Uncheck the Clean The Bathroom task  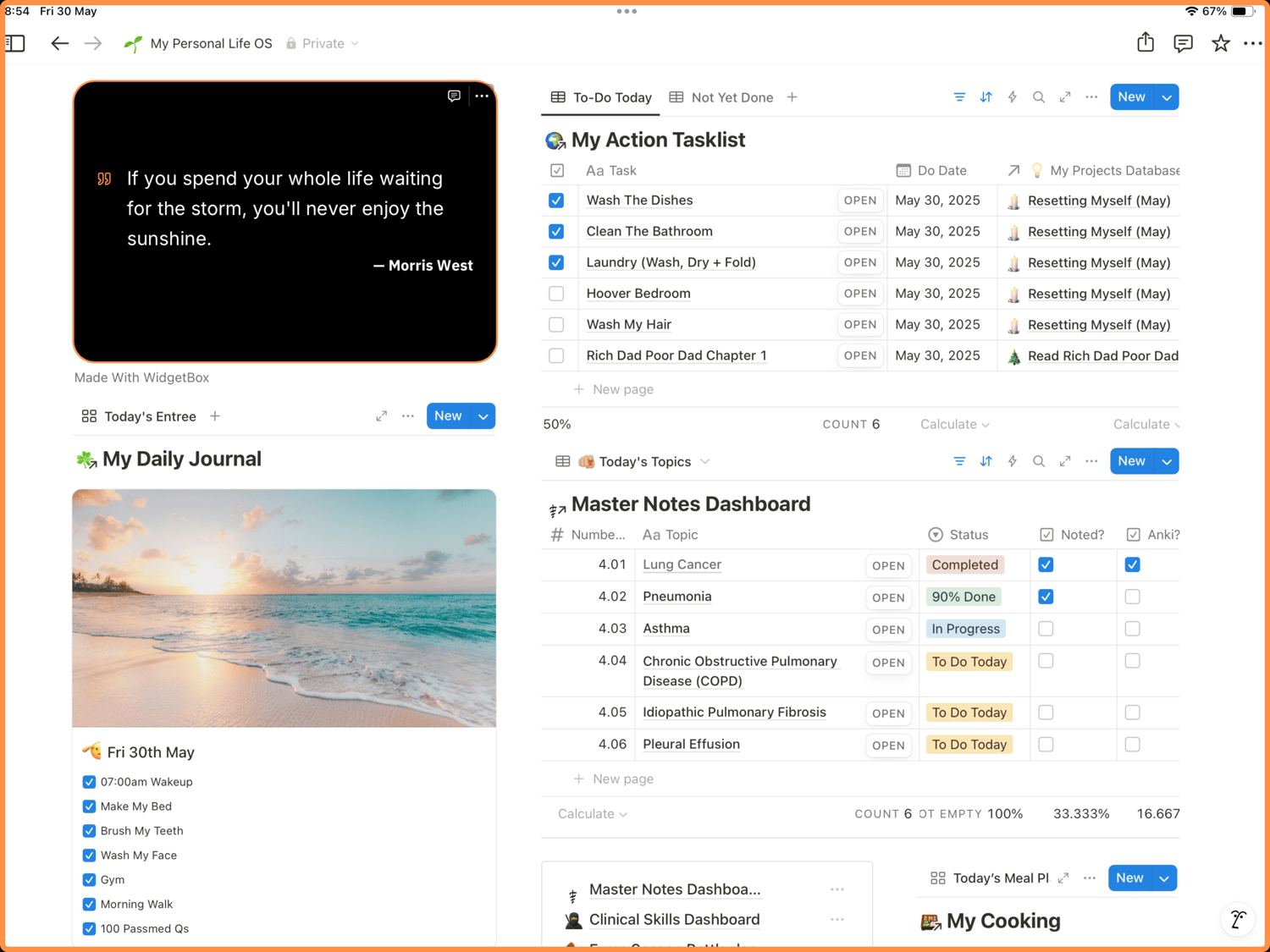(x=556, y=231)
